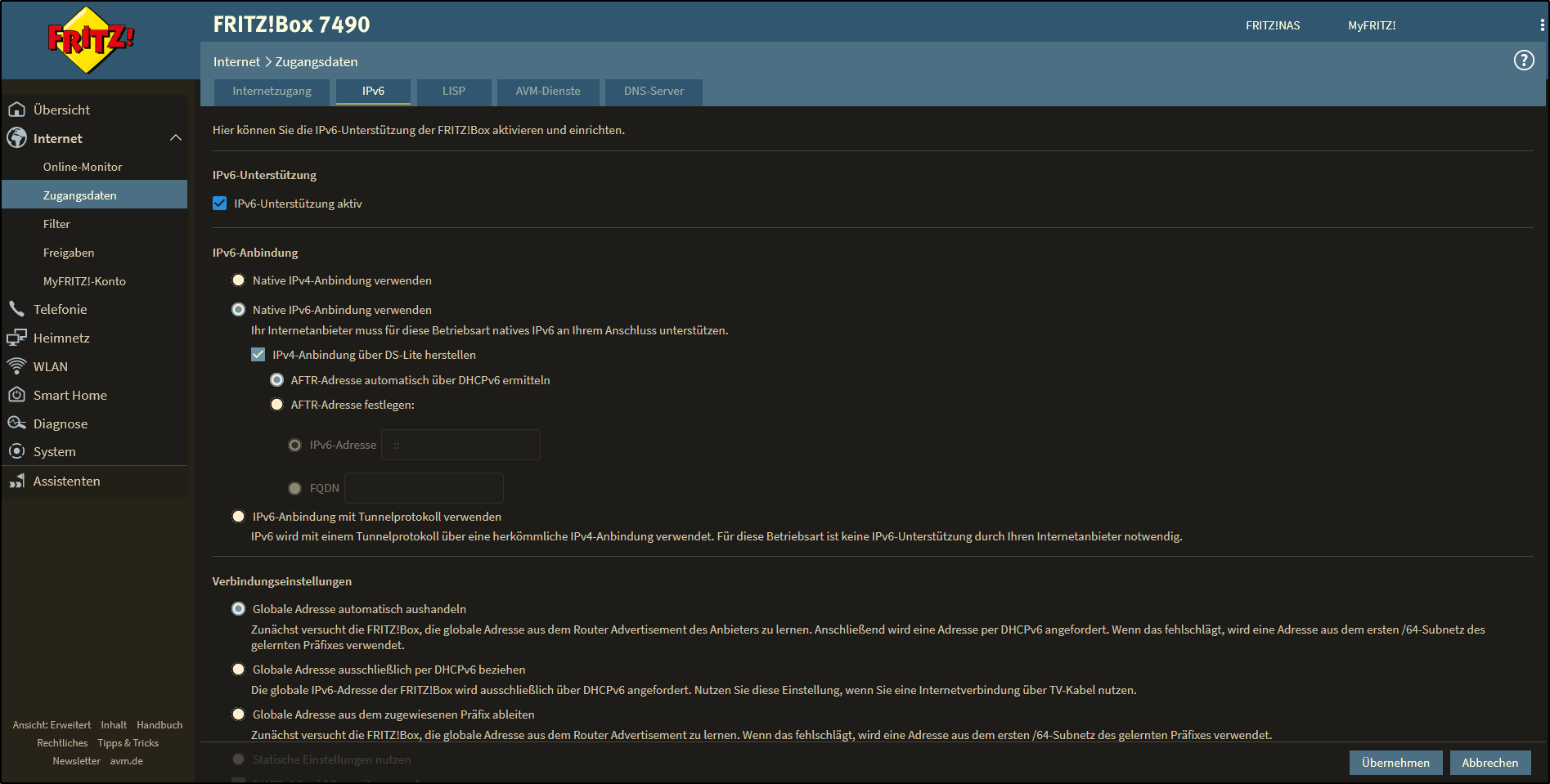
Task: Open the three-dot options menu
Action: click(1543, 25)
